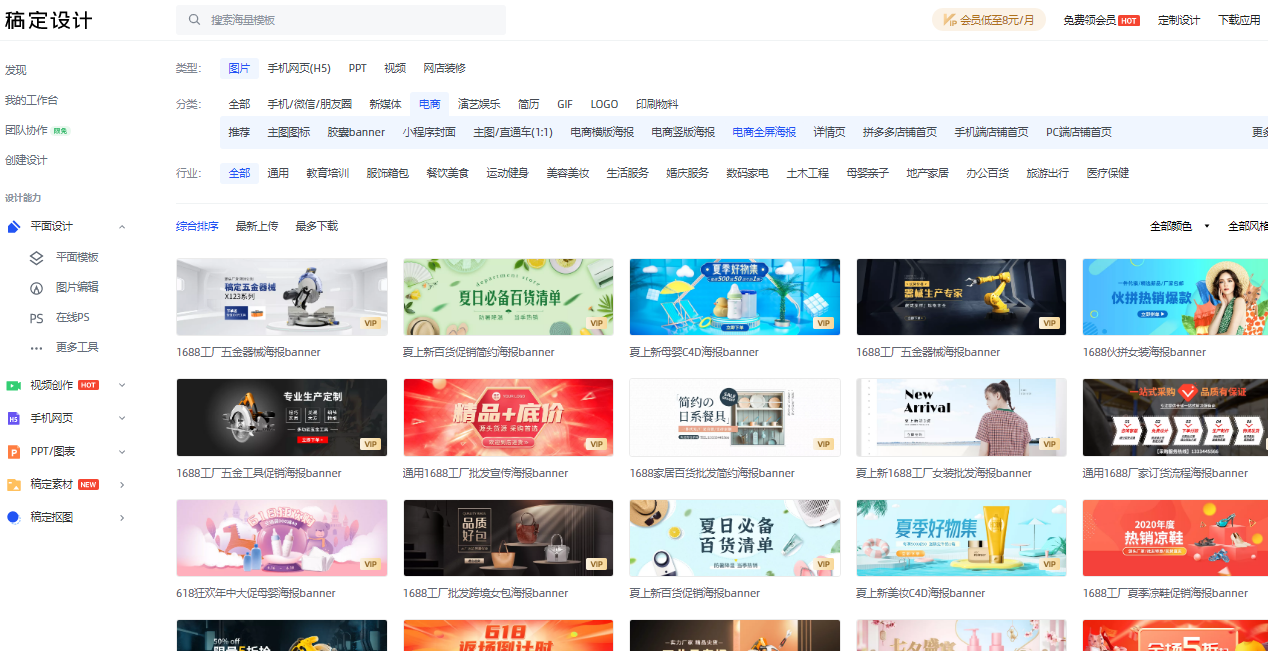This screenshot has width=1268, height=651.
Task: Click the blue 稿定抠图 circle icon
Action: (14, 517)
